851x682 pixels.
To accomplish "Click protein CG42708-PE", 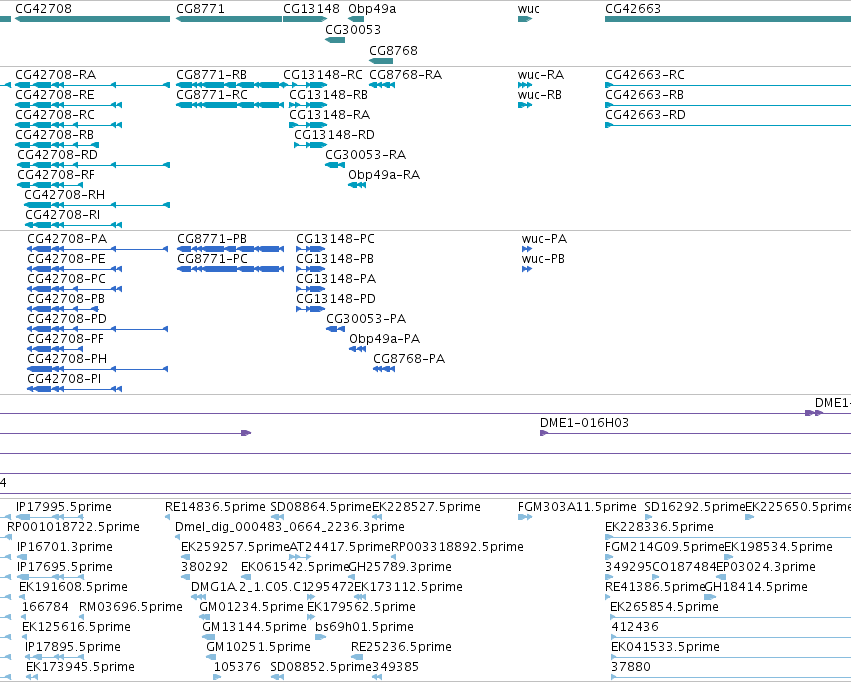I will (x=66, y=259).
